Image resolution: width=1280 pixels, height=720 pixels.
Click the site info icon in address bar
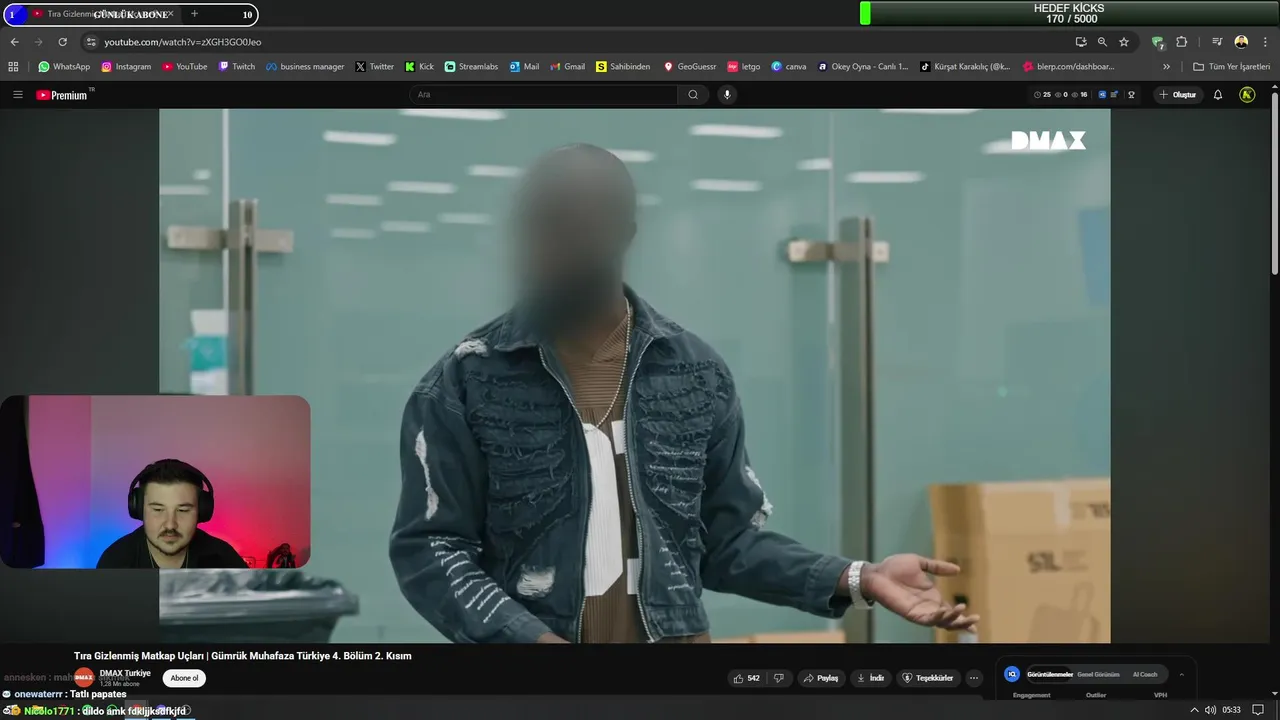pyautogui.click(x=91, y=42)
